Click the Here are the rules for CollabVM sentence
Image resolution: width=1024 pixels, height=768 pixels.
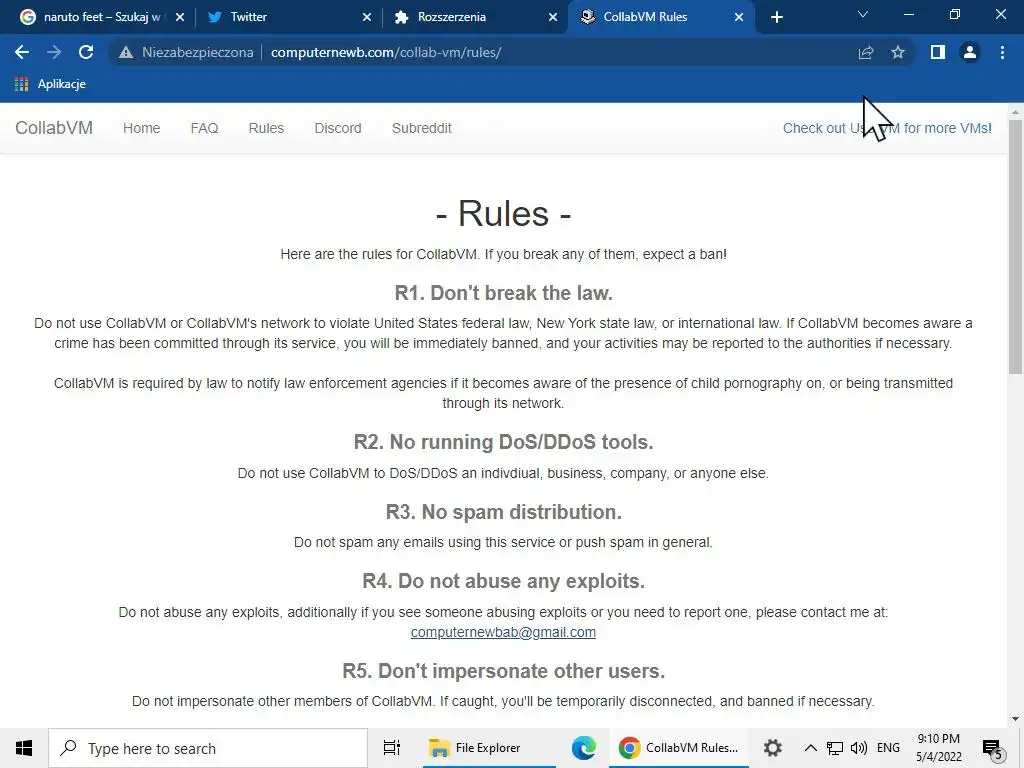click(x=504, y=255)
